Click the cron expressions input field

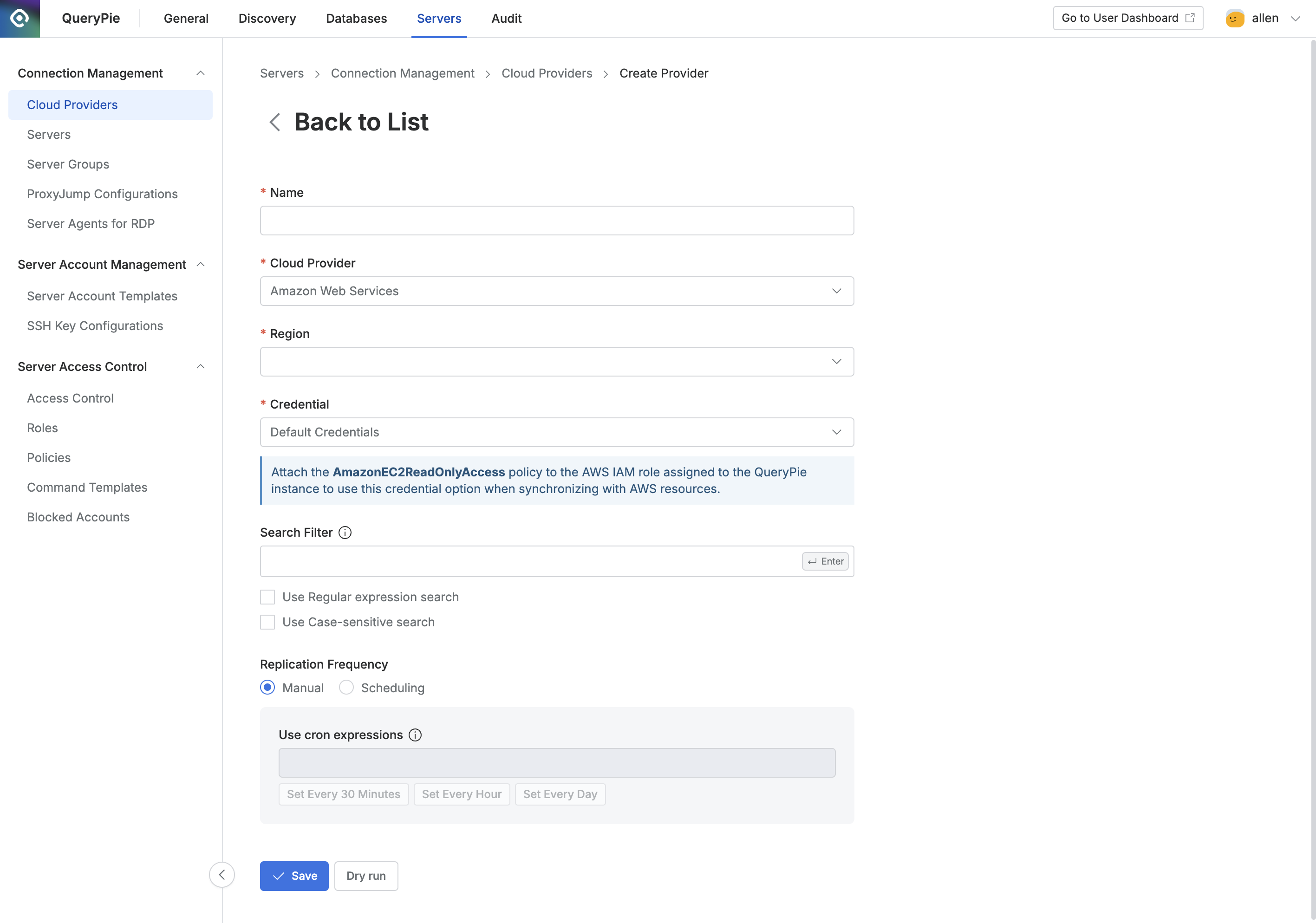click(557, 763)
